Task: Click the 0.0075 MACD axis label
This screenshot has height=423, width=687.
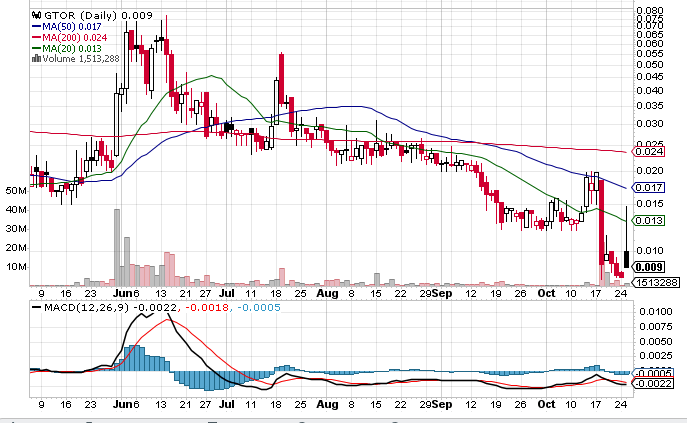Action: pos(655,327)
